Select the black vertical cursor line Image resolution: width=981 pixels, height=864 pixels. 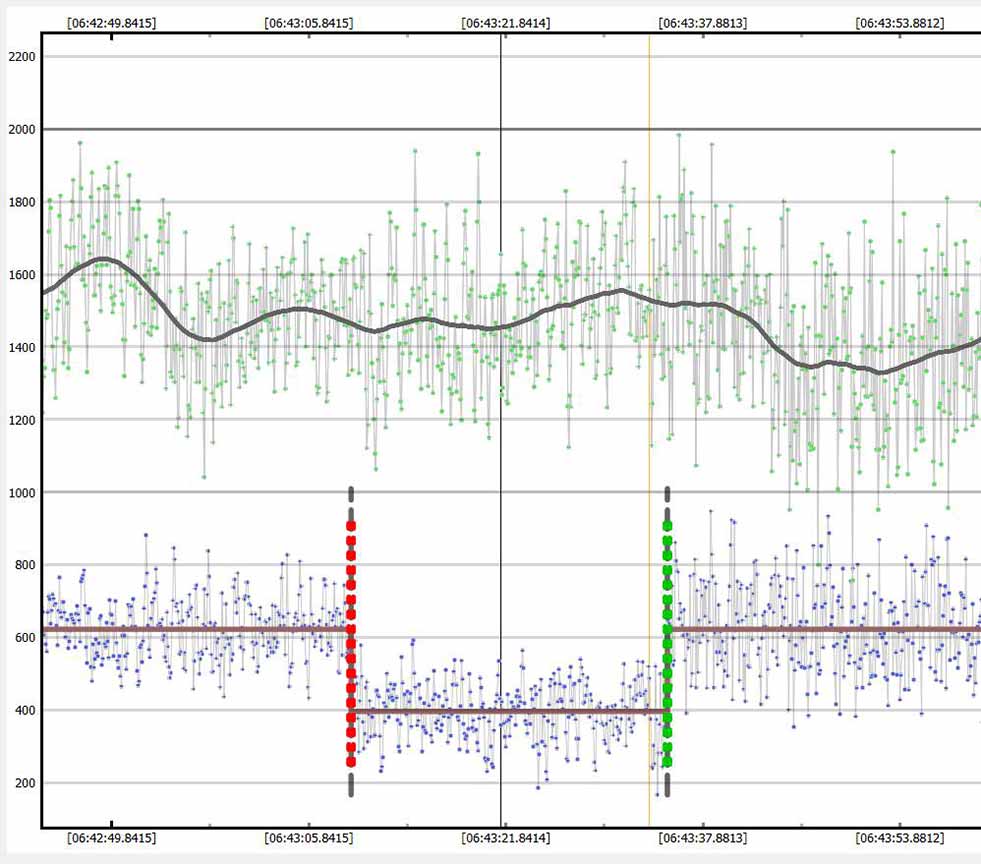[x=501, y=250]
